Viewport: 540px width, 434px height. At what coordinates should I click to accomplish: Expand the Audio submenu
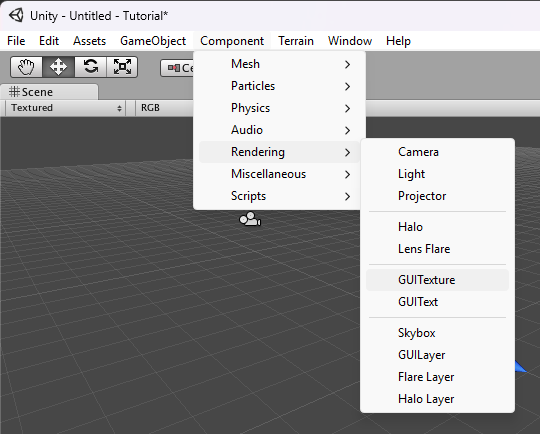coord(279,130)
